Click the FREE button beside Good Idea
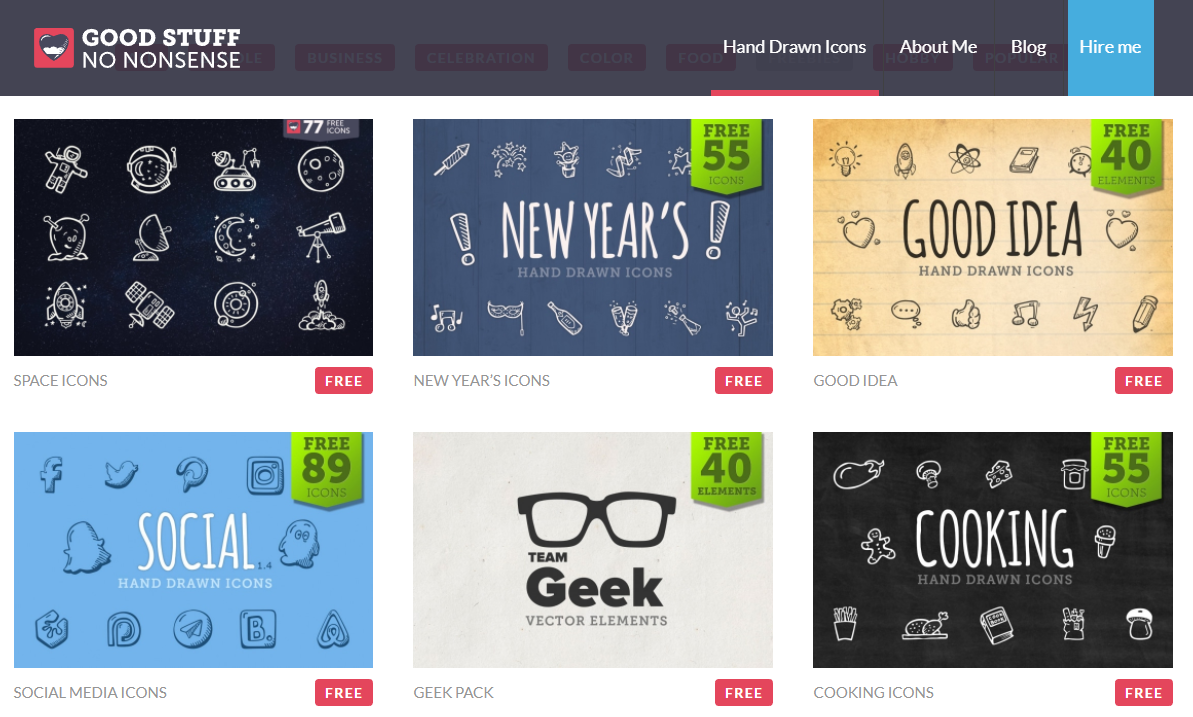The image size is (1193, 717). point(1144,381)
